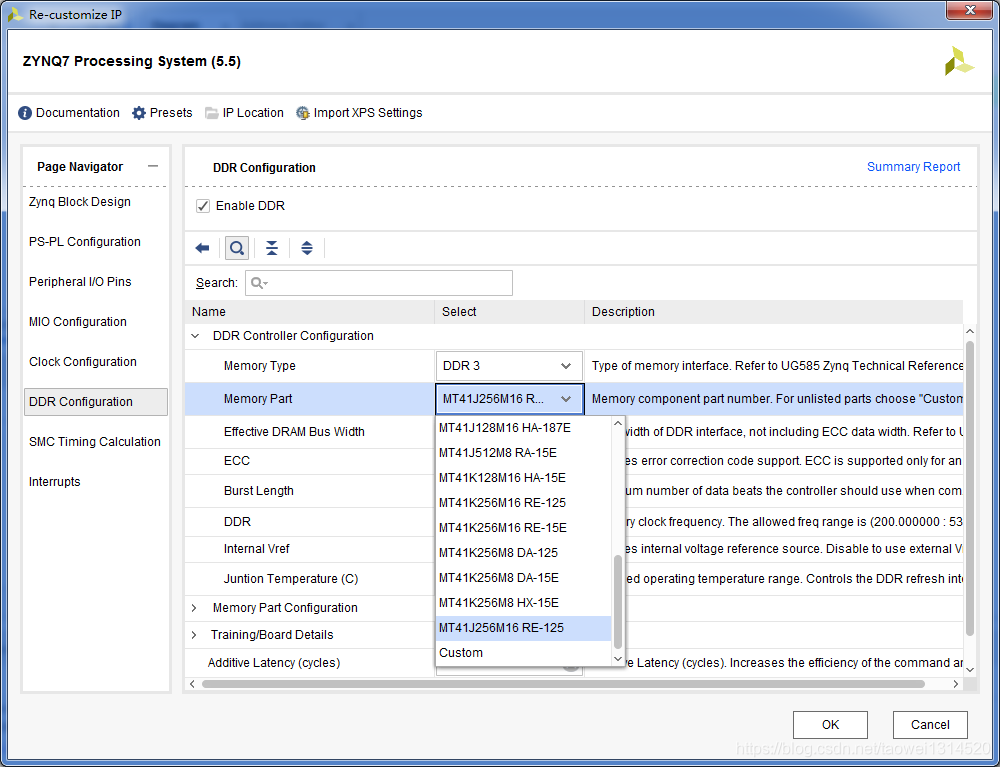Click the table scroll down arrow

point(970,669)
